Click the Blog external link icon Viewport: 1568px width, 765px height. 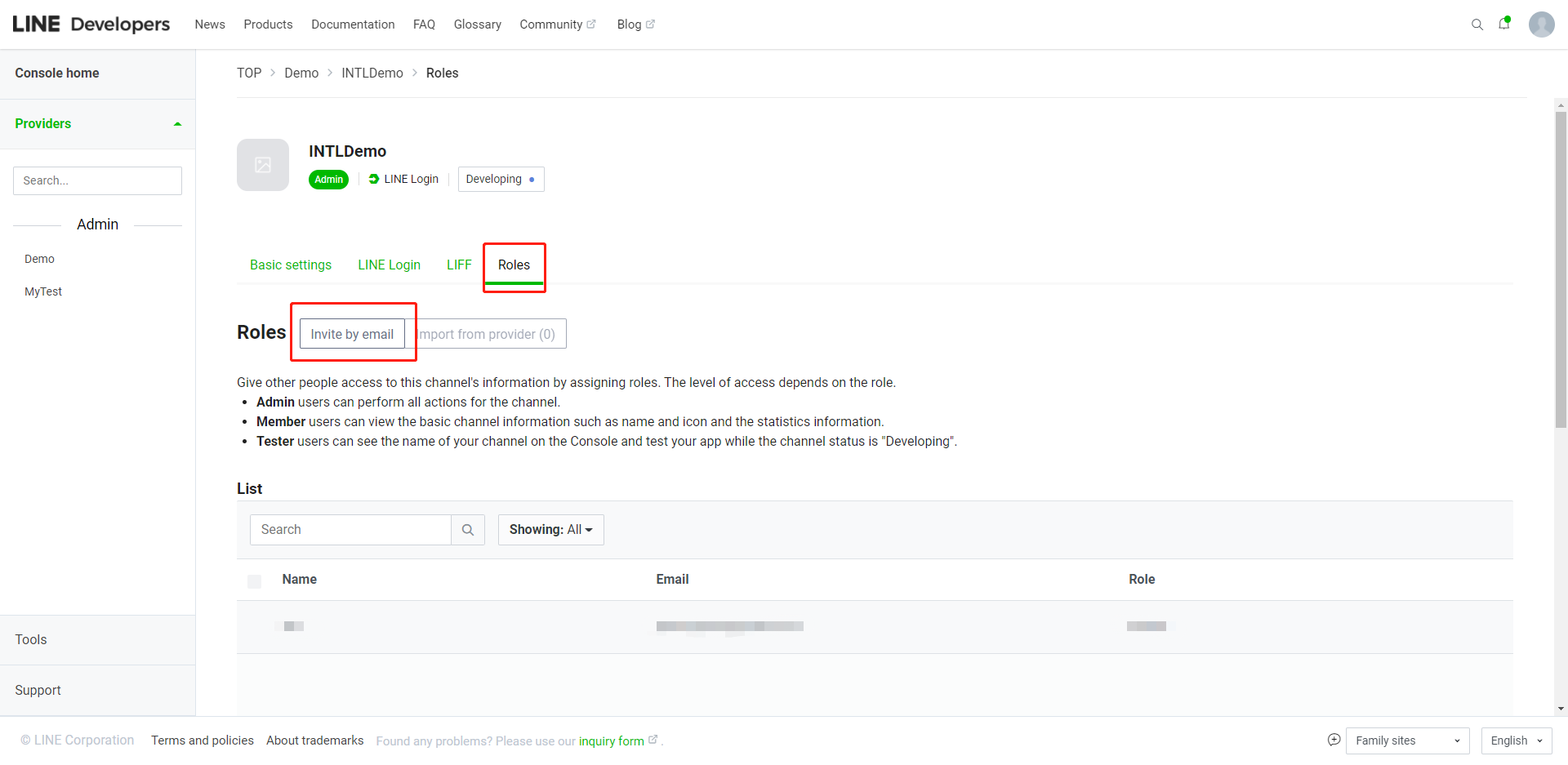650,24
